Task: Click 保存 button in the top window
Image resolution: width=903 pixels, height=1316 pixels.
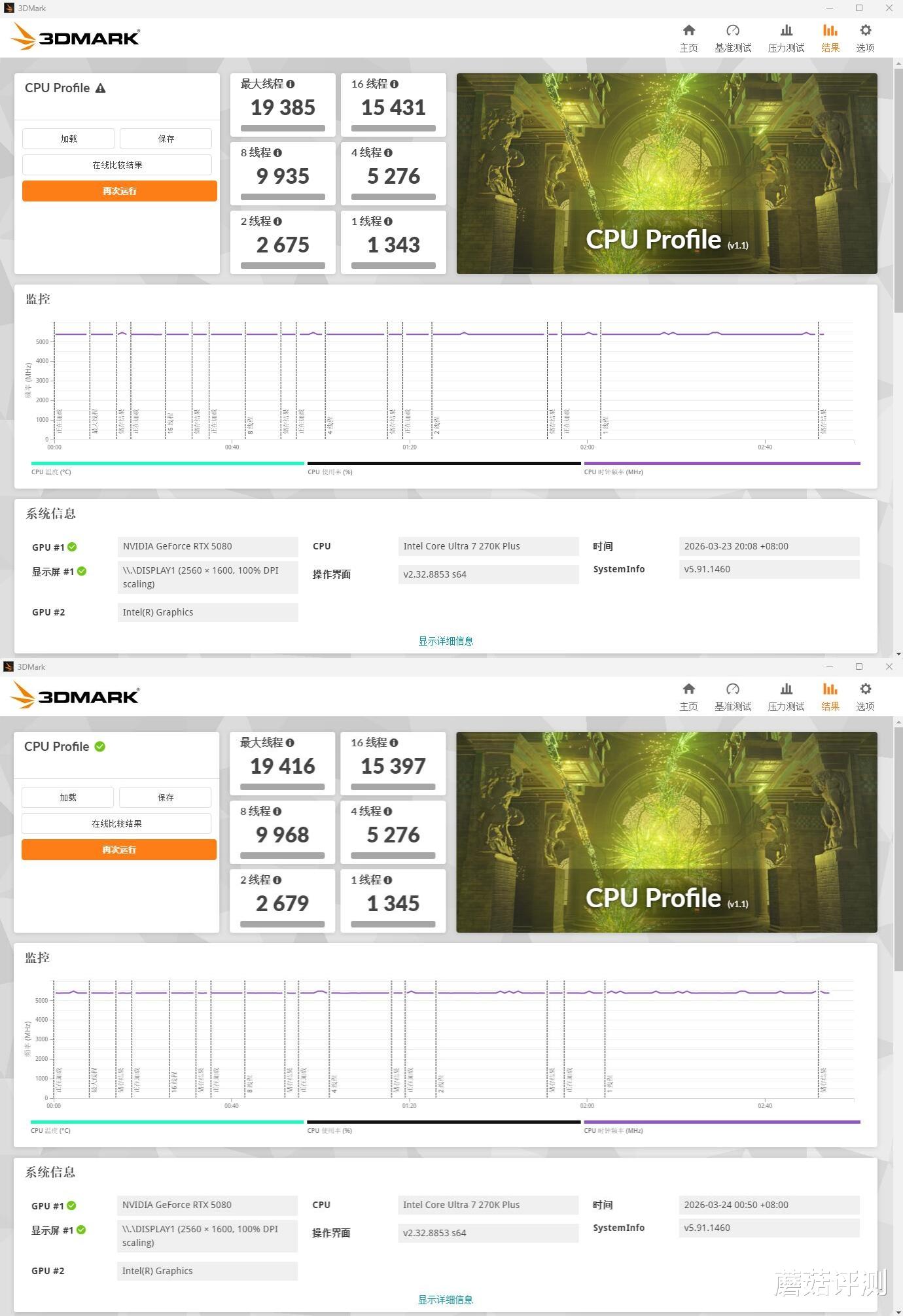Action: pyautogui.click(x=166, y=139)
